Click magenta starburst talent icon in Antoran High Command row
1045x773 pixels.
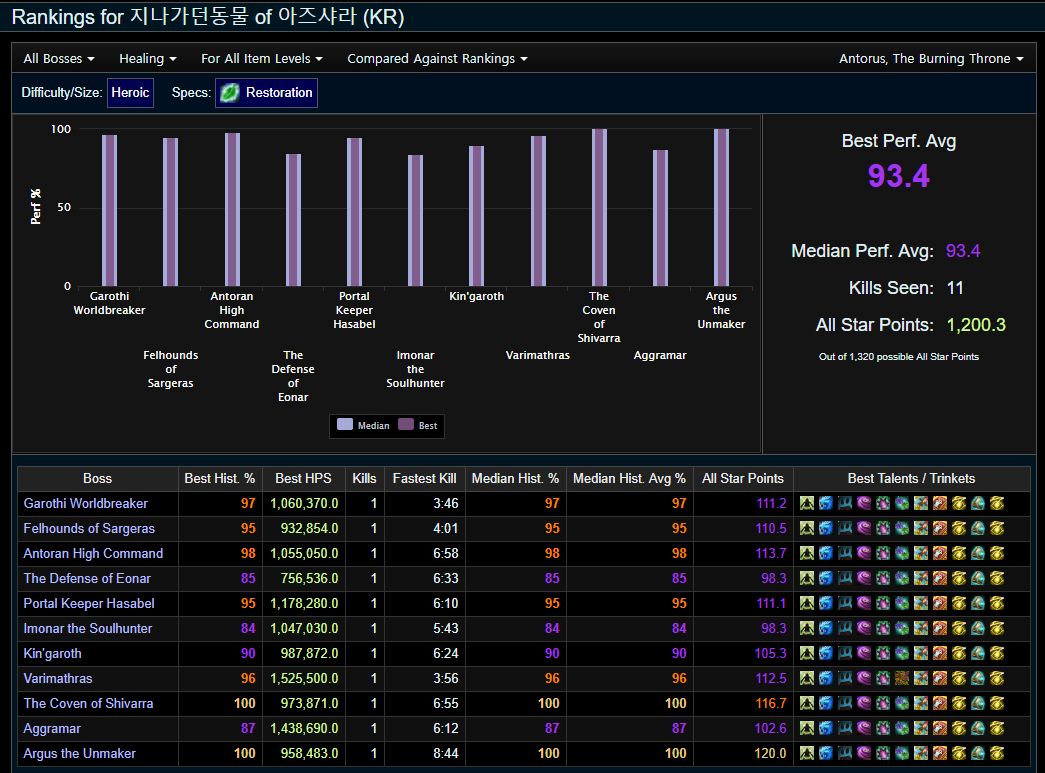coord(883,553)
